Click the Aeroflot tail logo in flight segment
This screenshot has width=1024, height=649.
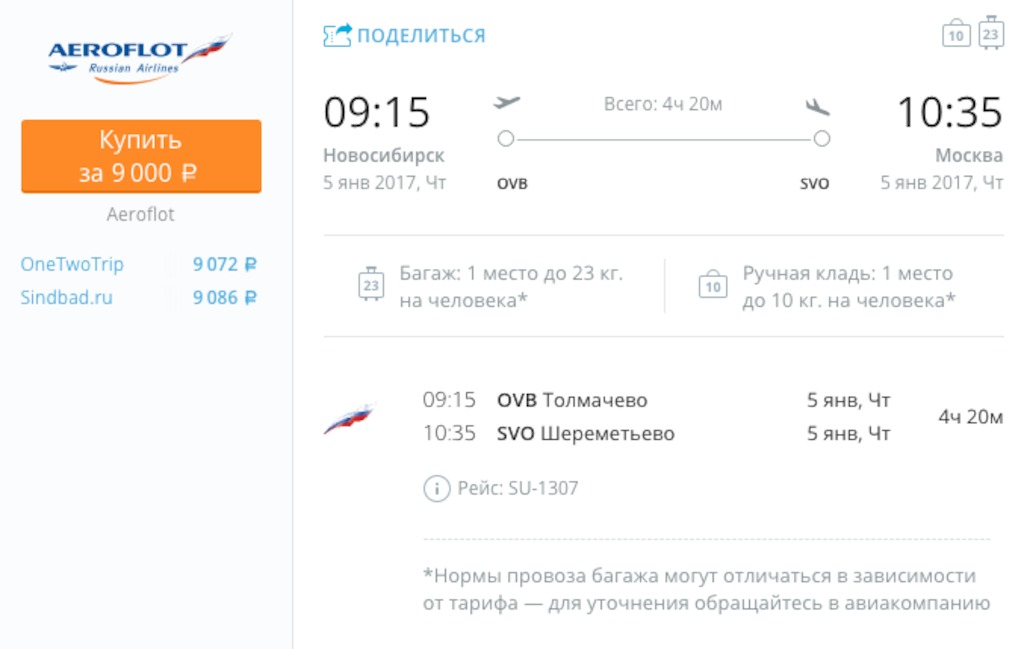pos(349,418)
